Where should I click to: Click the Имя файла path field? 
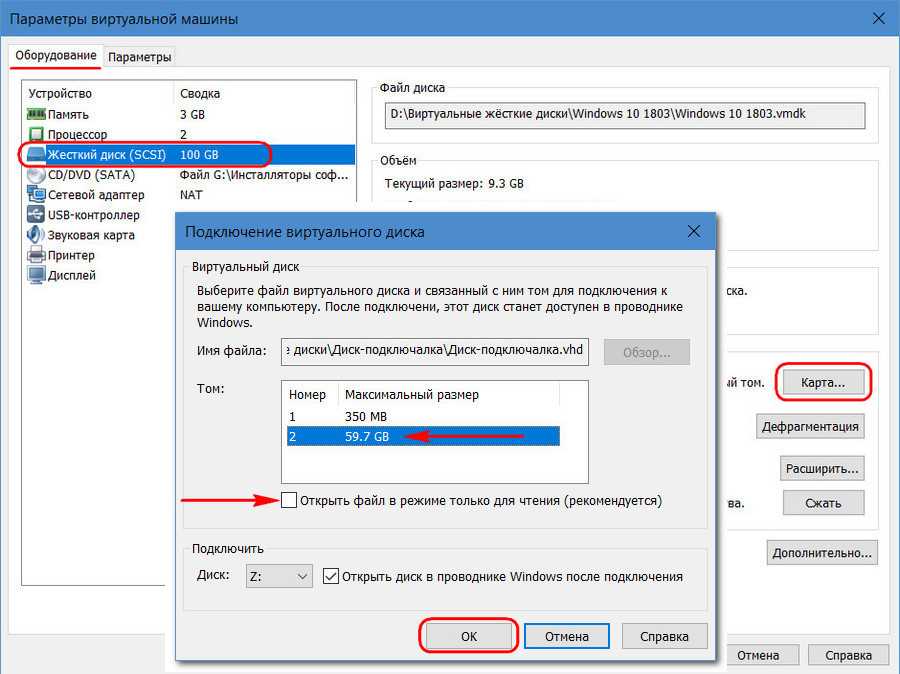pos(435,351)
